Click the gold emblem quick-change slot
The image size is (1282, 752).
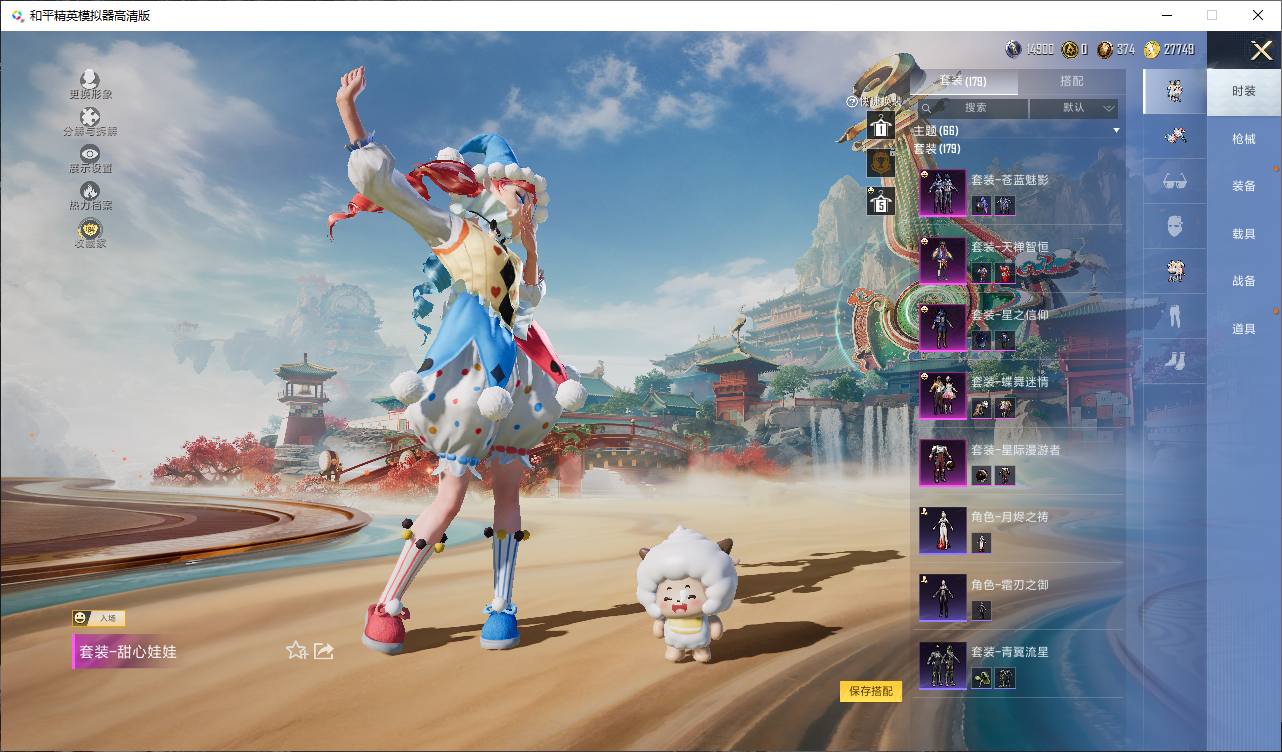[x=880, y=163]
